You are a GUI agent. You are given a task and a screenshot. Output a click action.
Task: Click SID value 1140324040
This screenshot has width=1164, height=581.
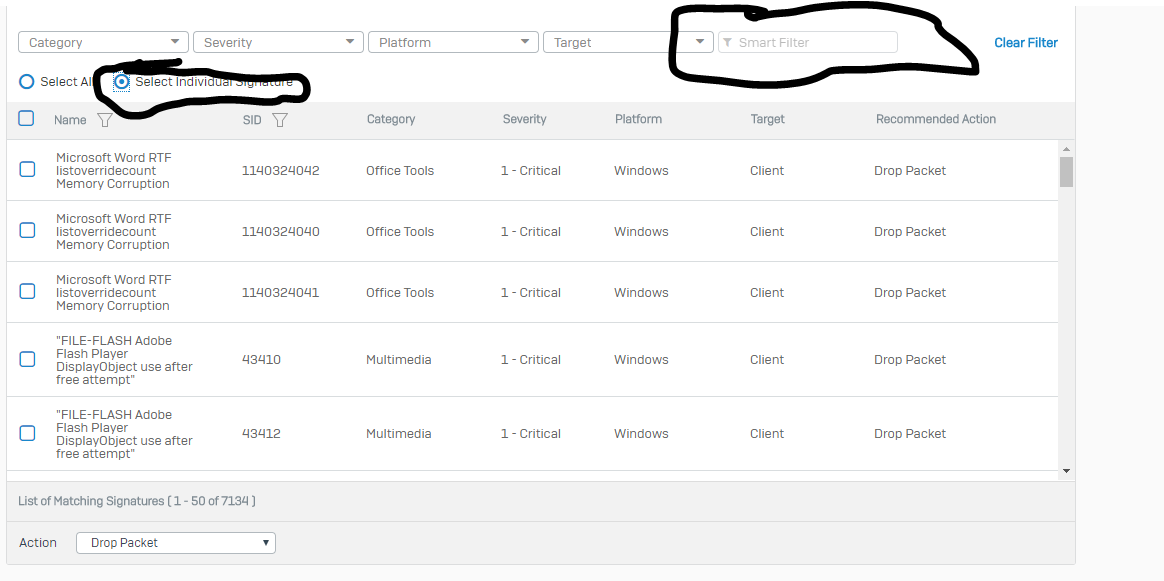281,232
